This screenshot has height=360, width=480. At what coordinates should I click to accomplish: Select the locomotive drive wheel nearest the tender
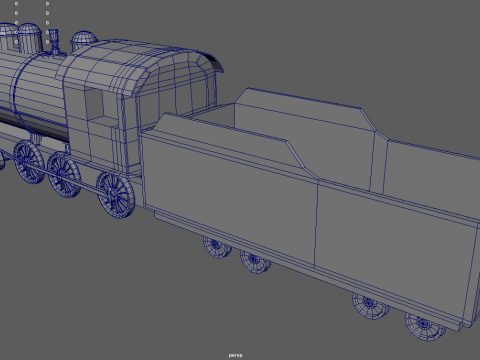pos(116,195)
